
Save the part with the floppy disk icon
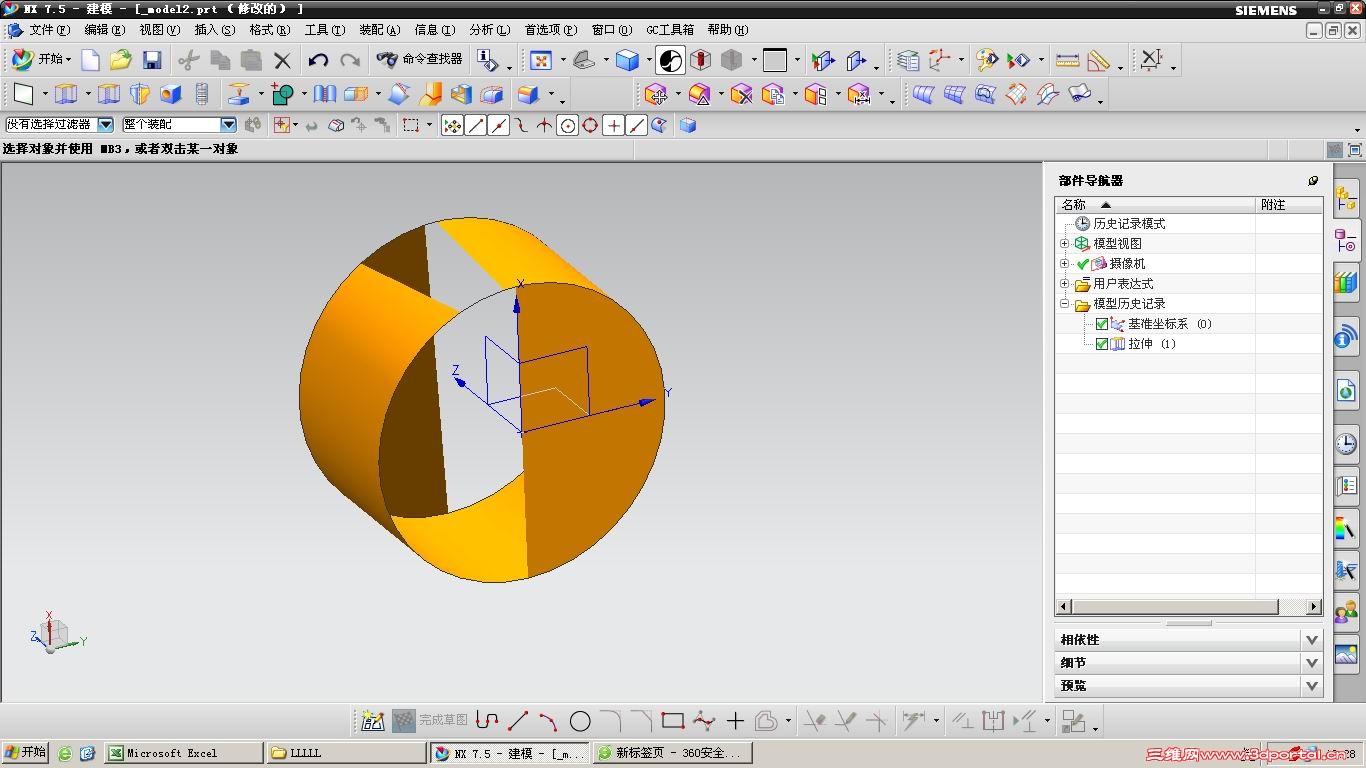[x=151, y=60]
